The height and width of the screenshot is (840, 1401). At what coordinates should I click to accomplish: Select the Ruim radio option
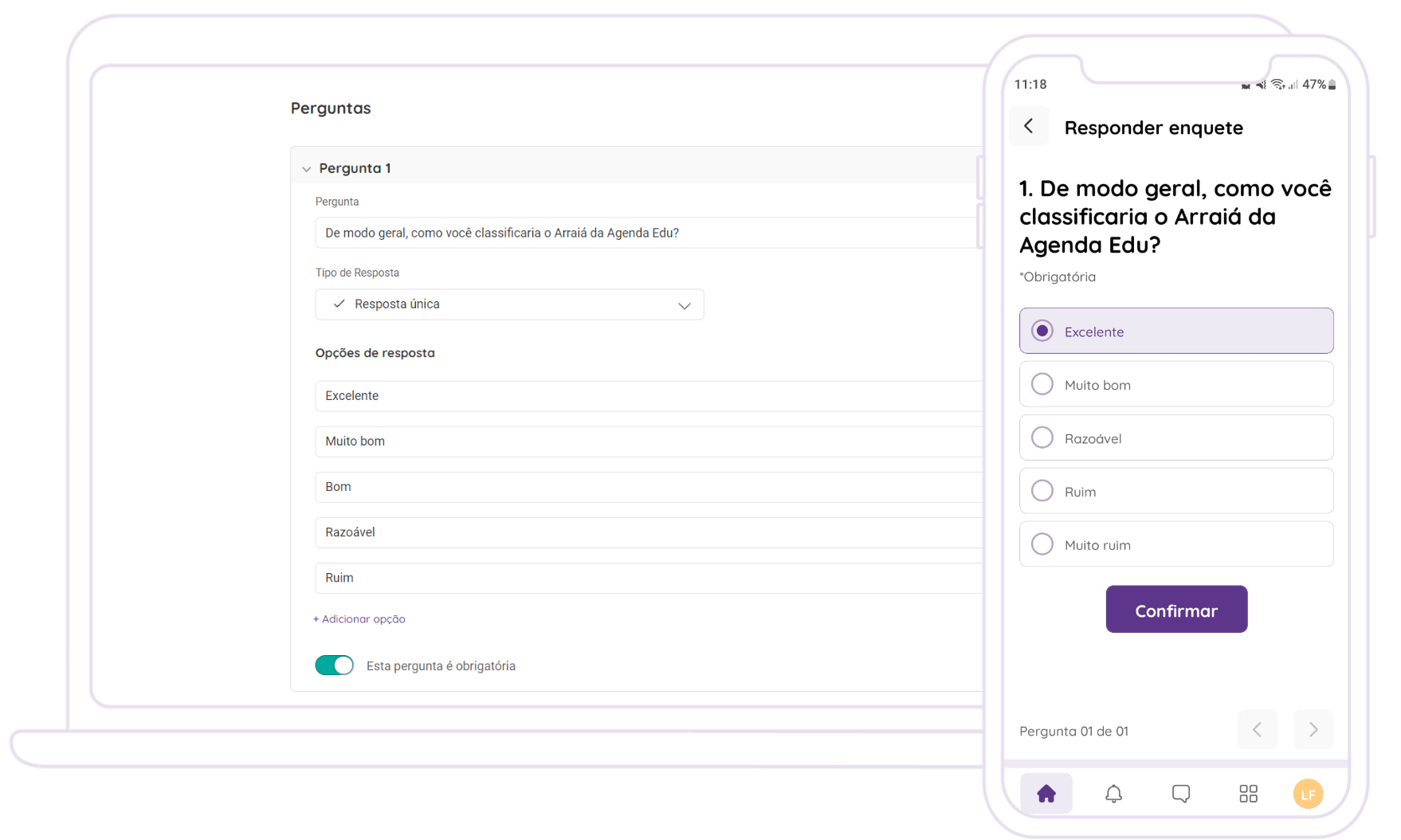tap(1176, 491)
